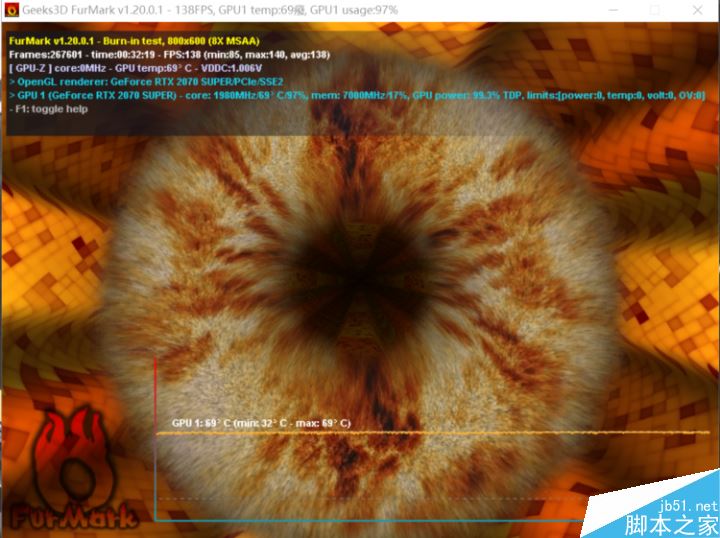Image resolution: width=720 pixels, height=538 pixels.
Task: Click 'FurMark v1.20.0.1 - Burn-in test' line
Action: 134,41
